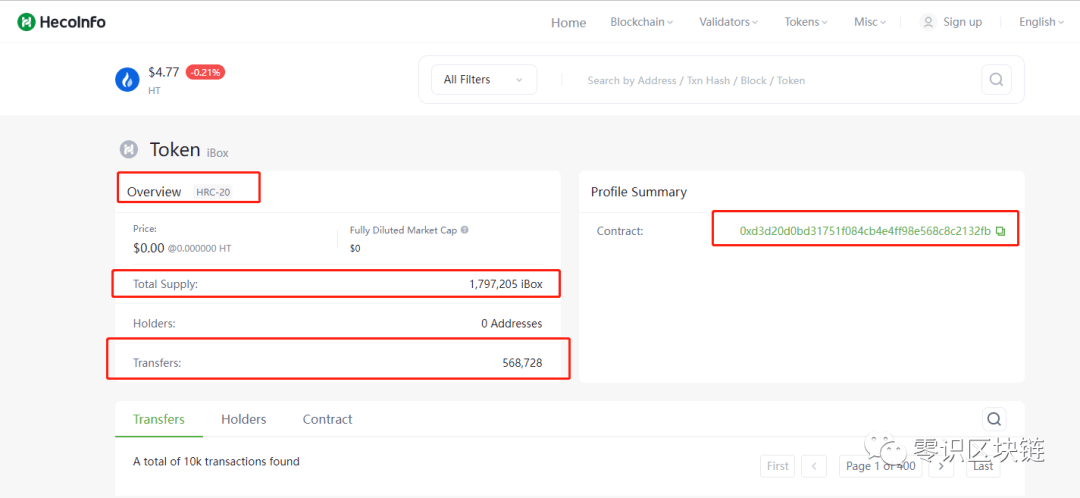The height and width of the screenshot is (498, 1080).
Task: Click the Sign up link
Action: click(962, 22)
